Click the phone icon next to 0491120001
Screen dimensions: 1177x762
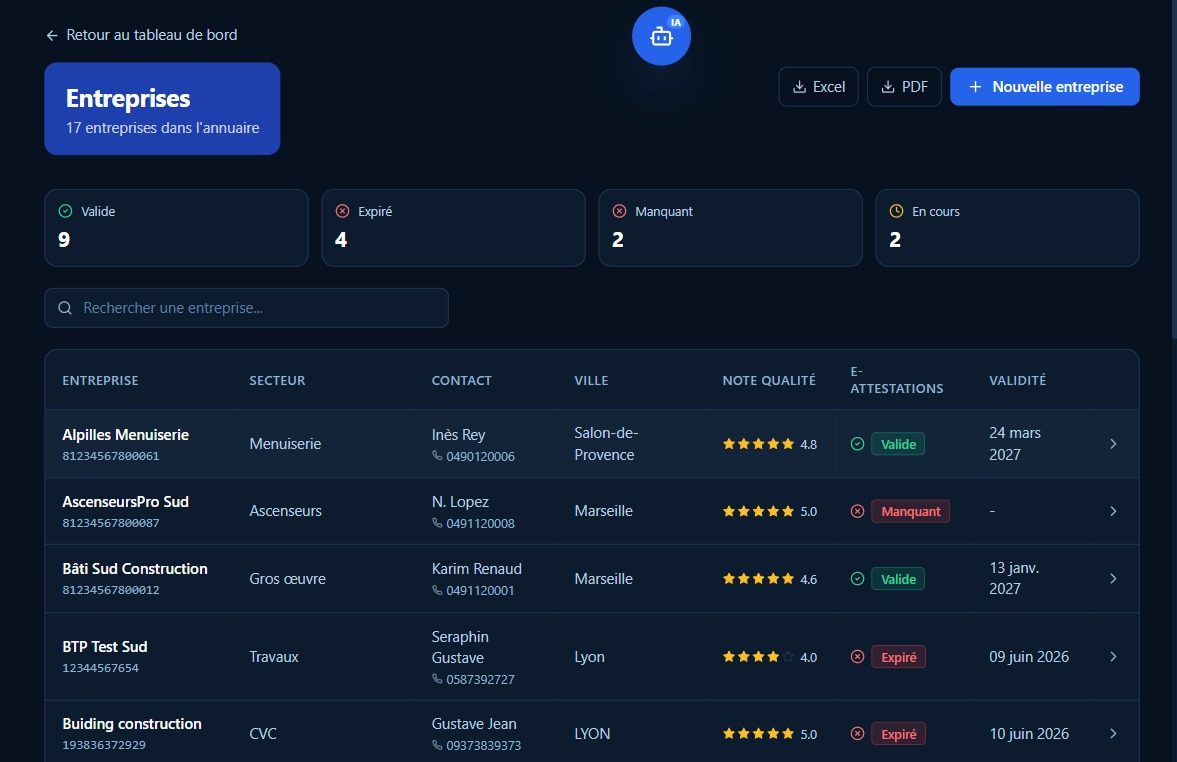pyautogui.click(x=437, y=590)
